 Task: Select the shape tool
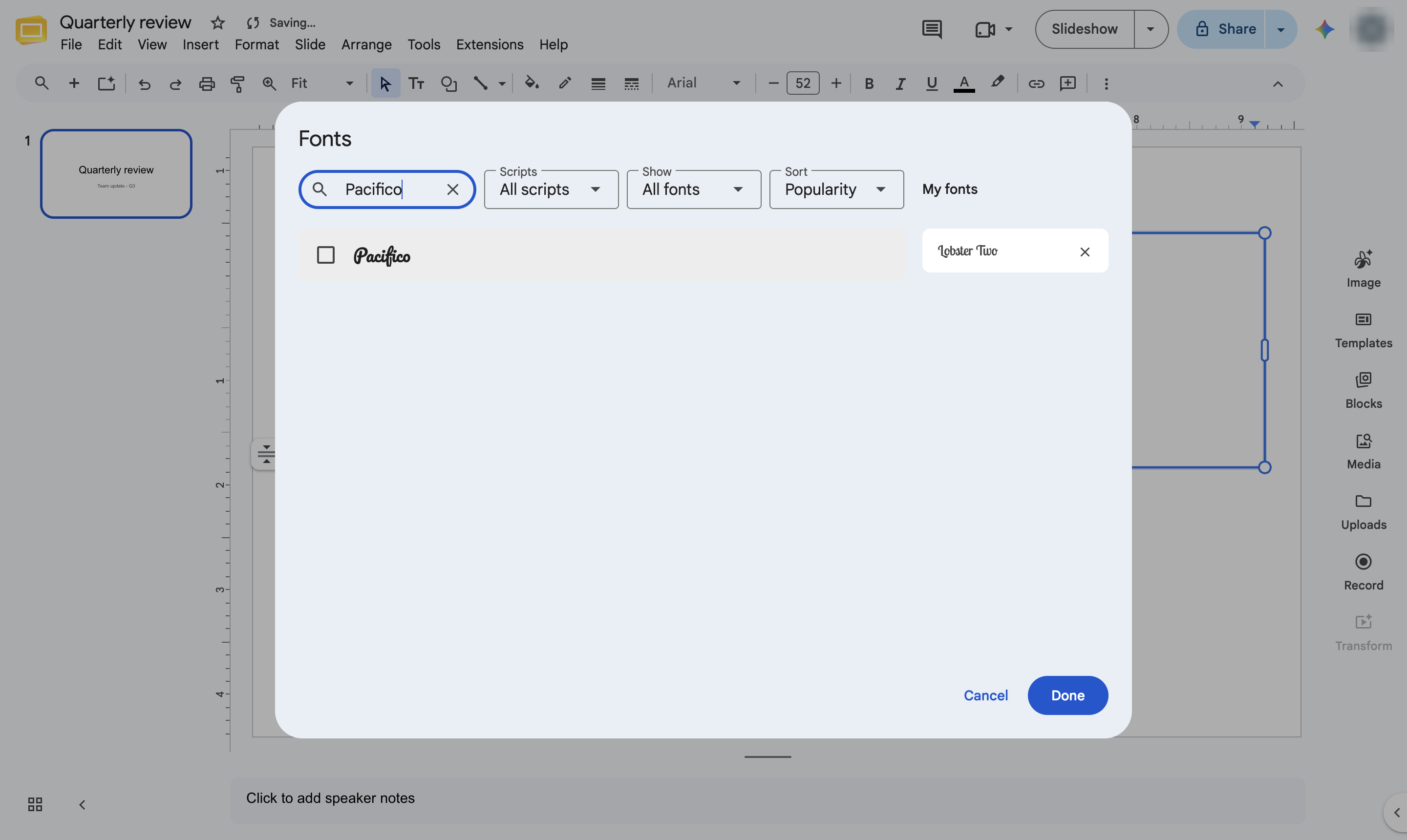click(448, 84)
